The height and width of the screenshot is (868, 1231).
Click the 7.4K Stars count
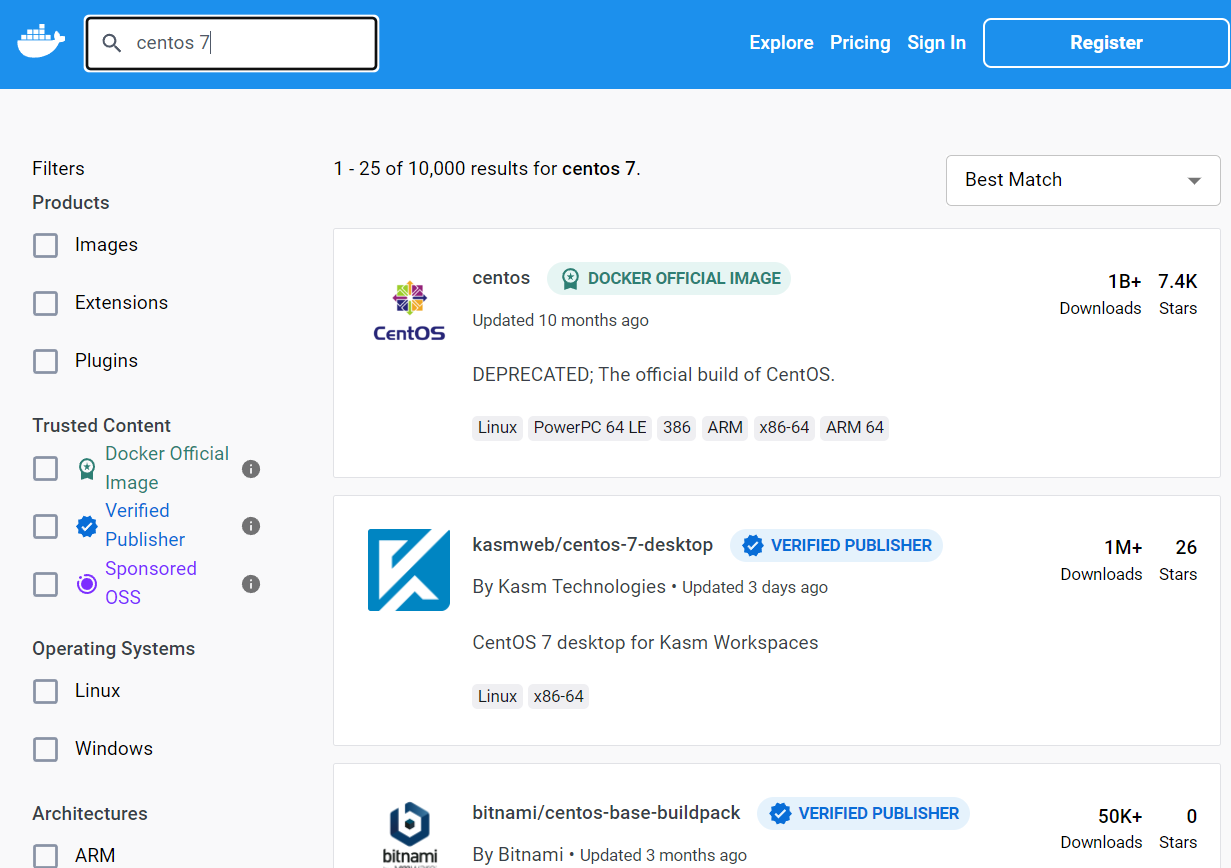pos(1177,281)
